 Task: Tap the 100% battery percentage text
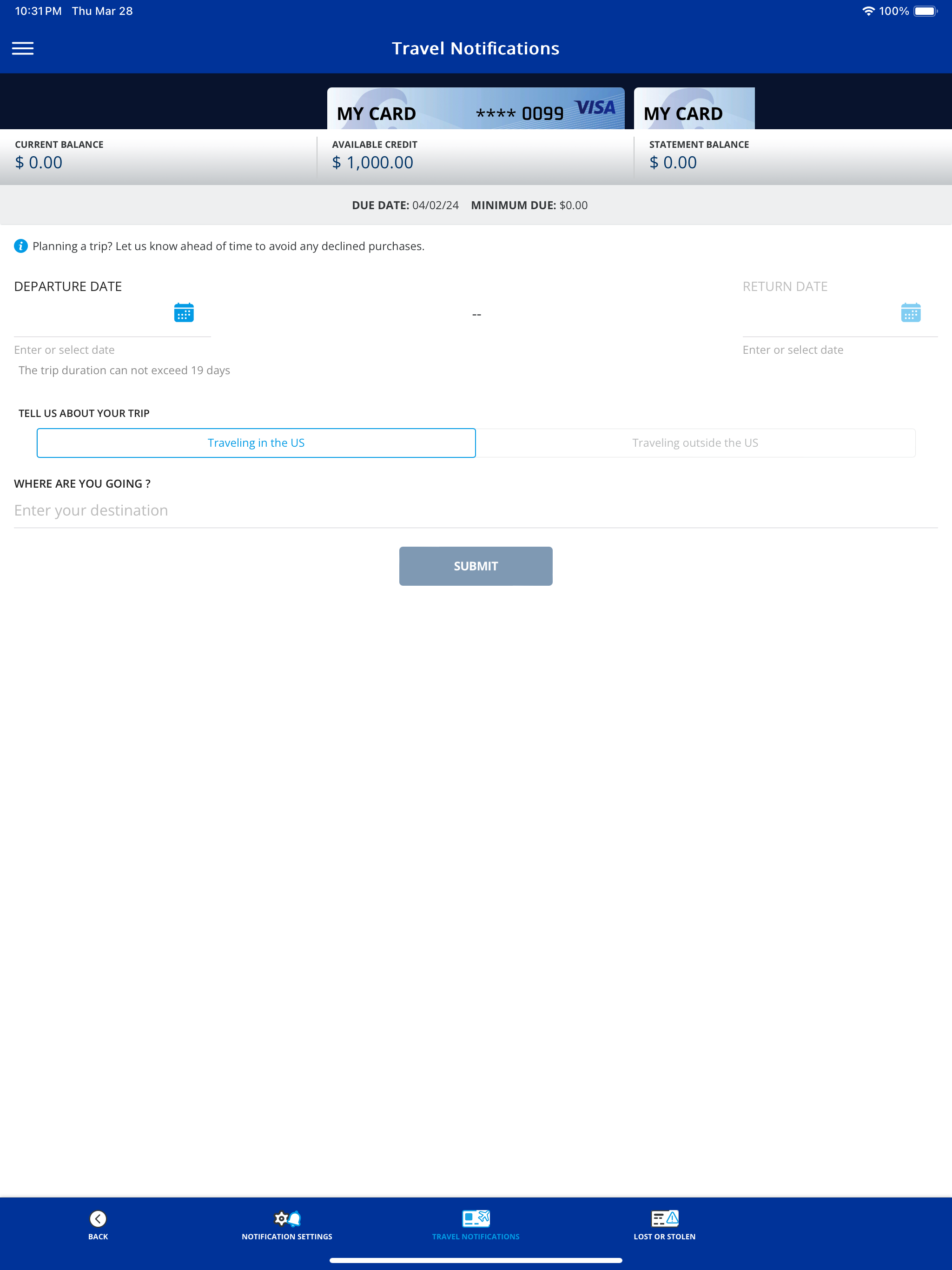[x=894, y=11]
